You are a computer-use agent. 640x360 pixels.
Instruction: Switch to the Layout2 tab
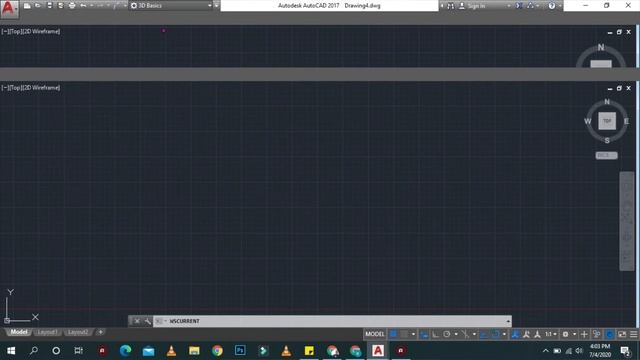[x=78, y=332]
